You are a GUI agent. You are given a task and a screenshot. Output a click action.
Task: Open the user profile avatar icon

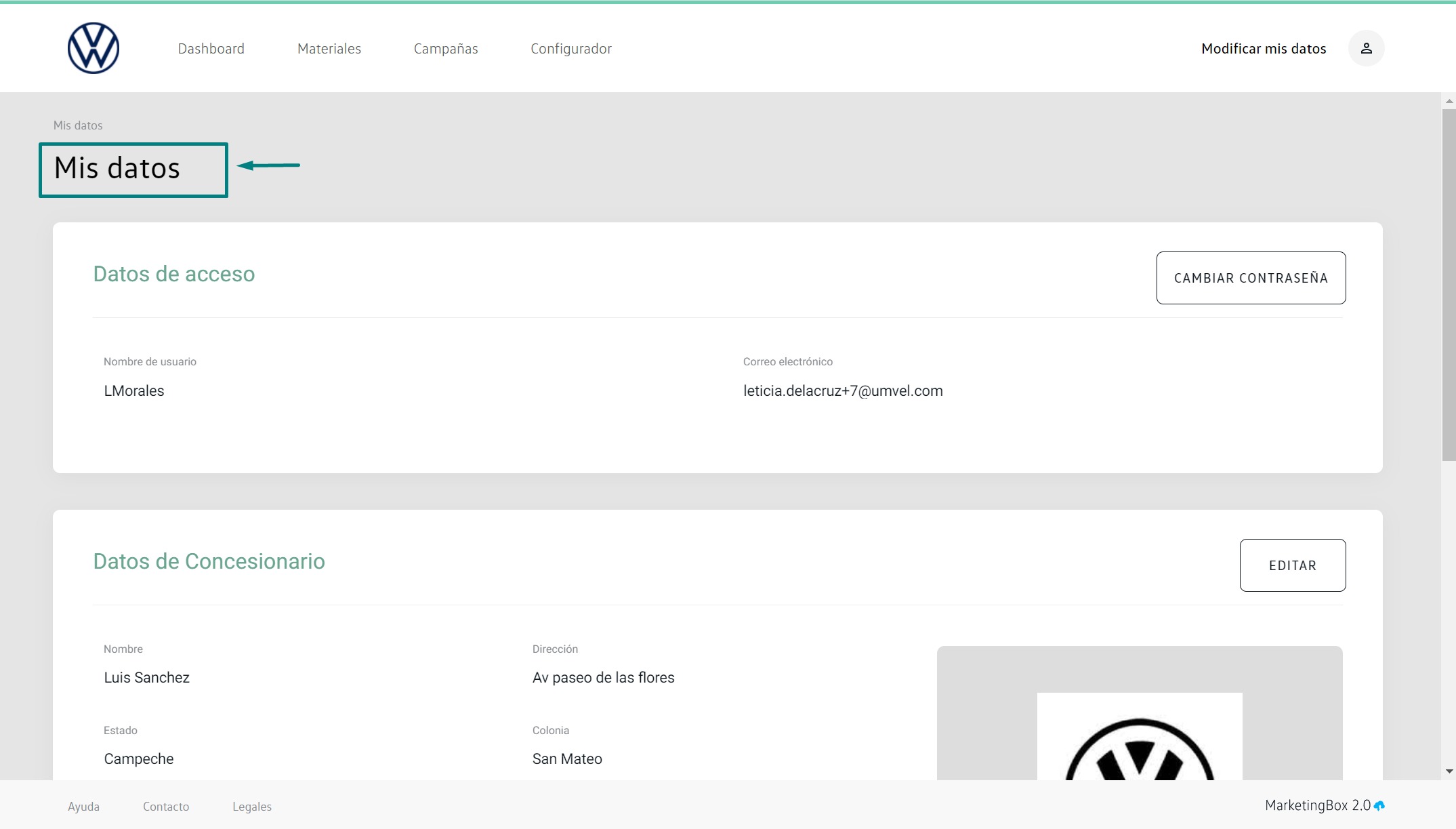pyautogui.click(x=1366, y=48)
